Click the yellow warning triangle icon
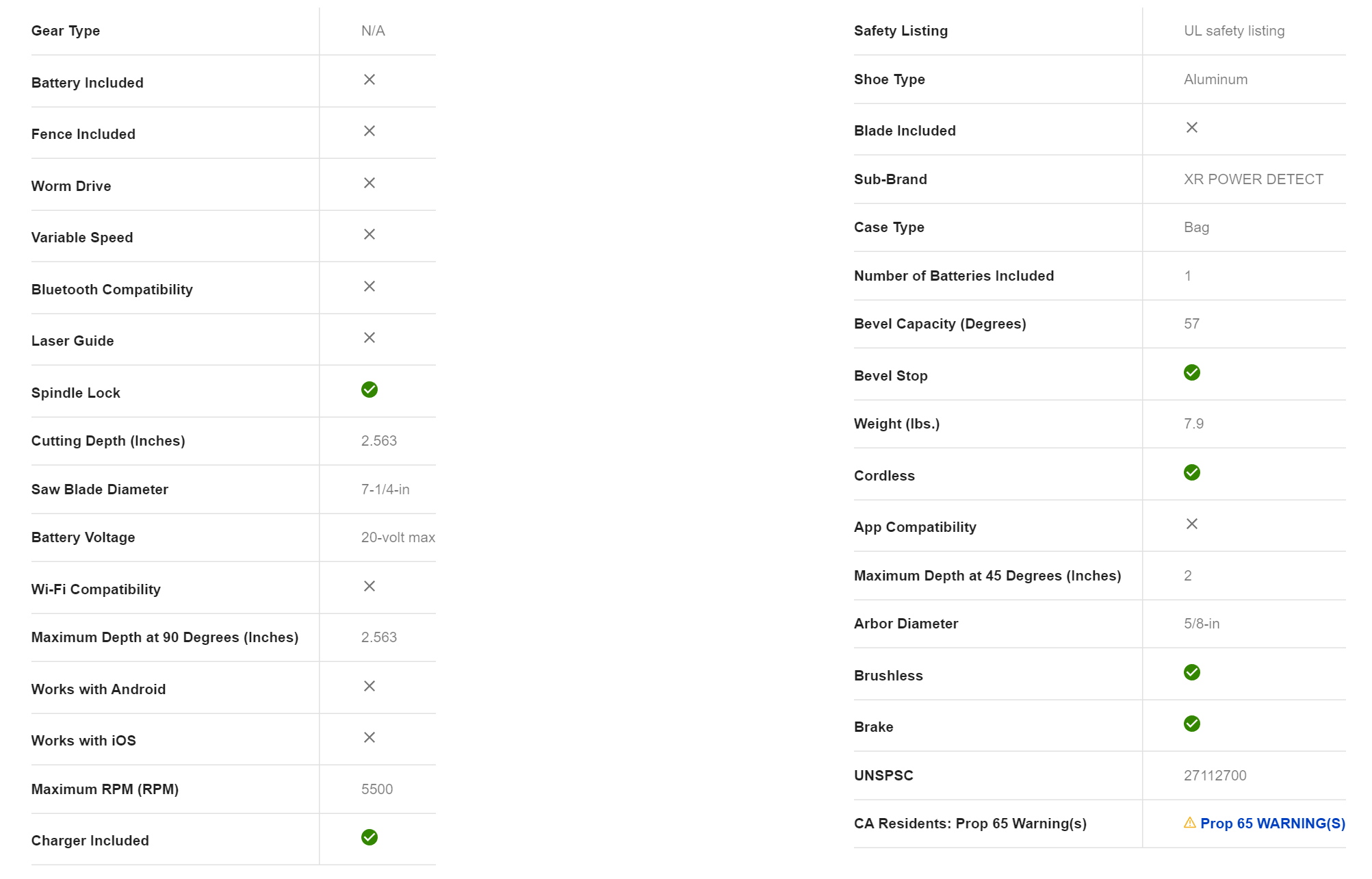Screen dimensions: 1372x879 [1190, 823]
